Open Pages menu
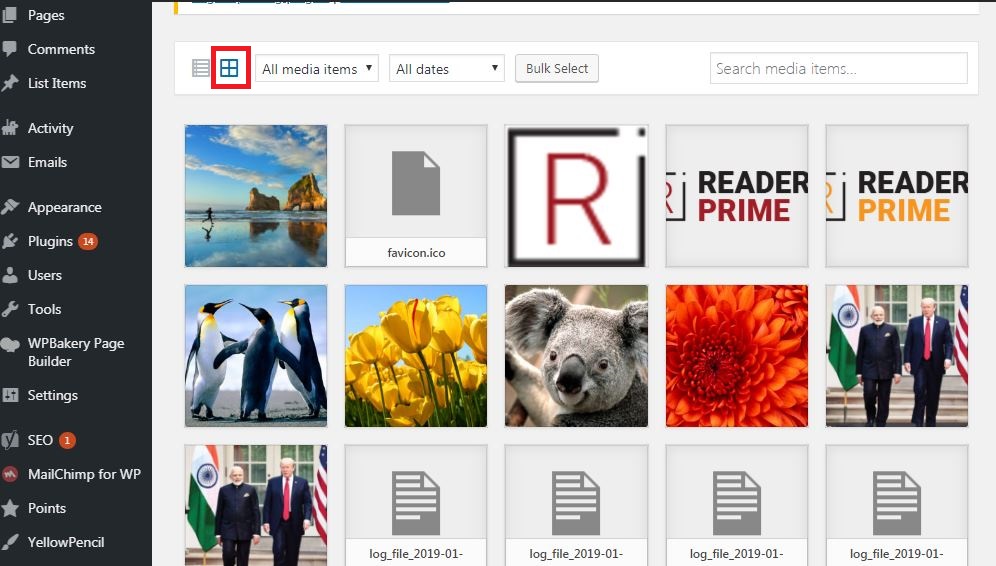The image size is (996, 566). coord(46,15)
